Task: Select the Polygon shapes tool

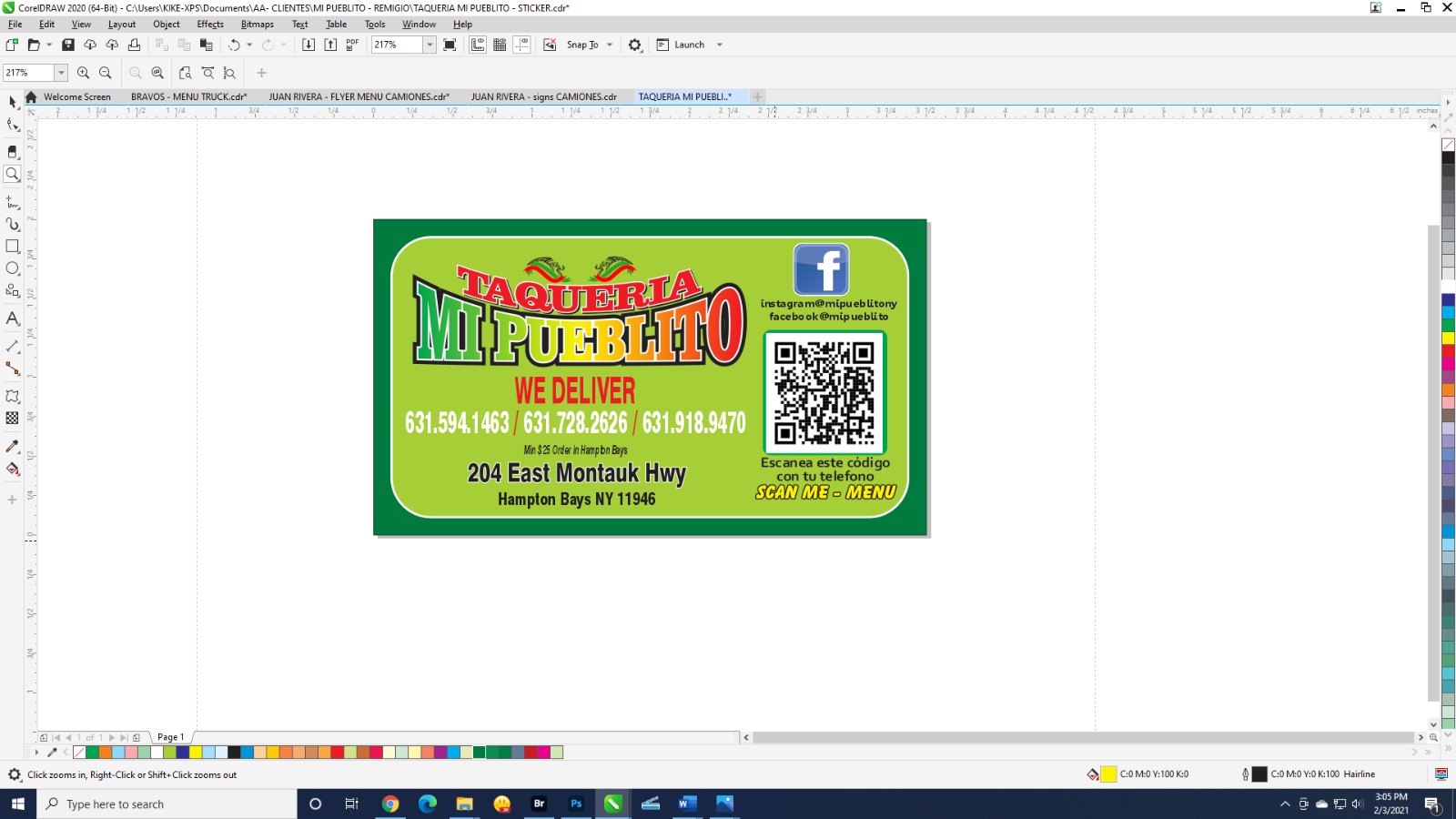Action: 12,290
